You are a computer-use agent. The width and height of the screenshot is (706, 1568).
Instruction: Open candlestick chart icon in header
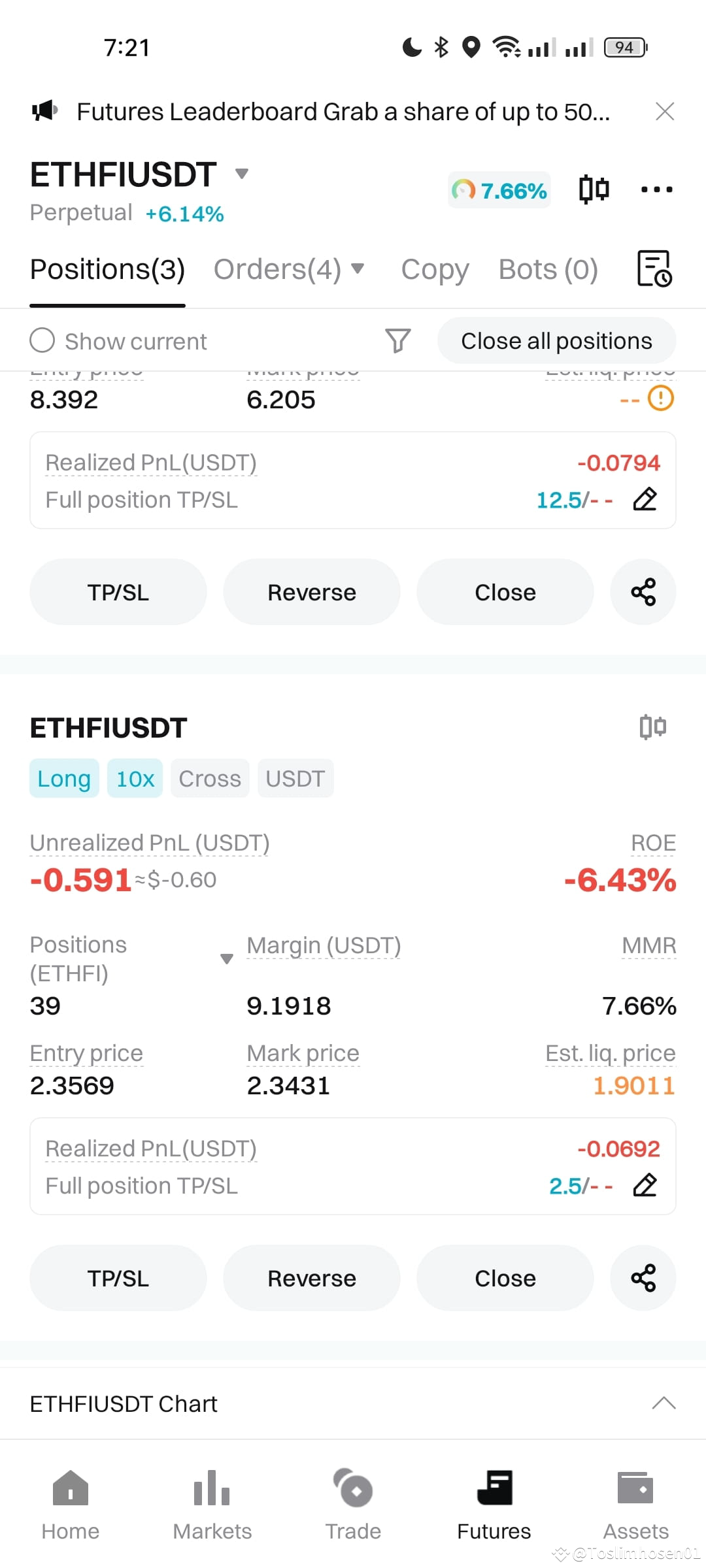coord(594,189)
